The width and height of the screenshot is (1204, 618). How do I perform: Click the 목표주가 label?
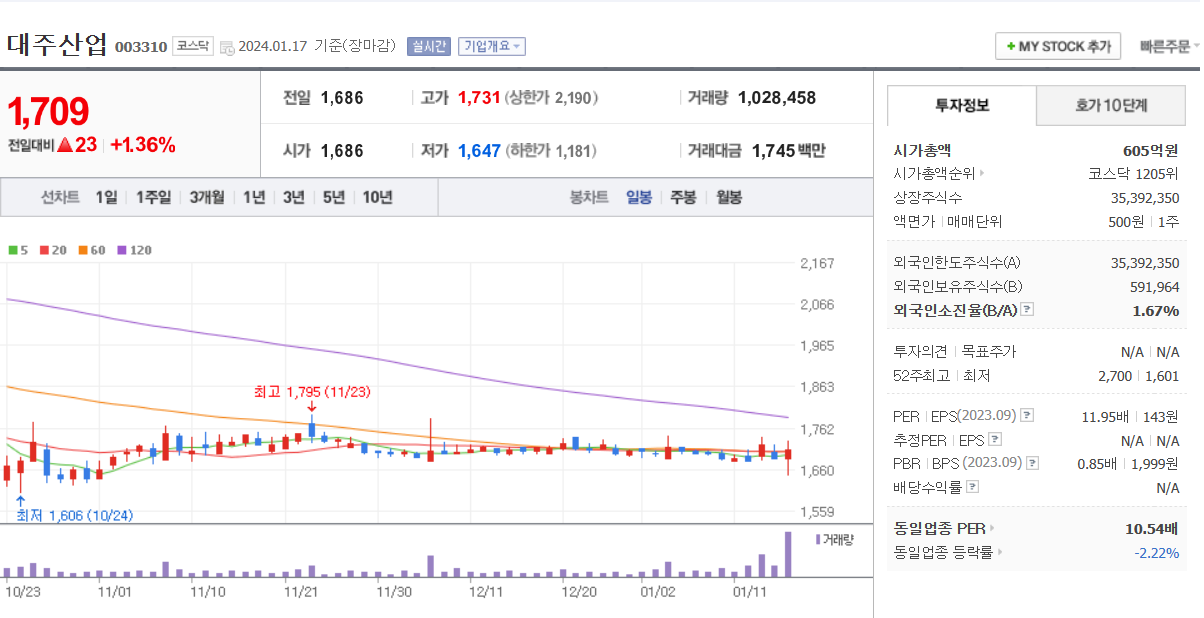pyautogui.click(x=988, y=352)
